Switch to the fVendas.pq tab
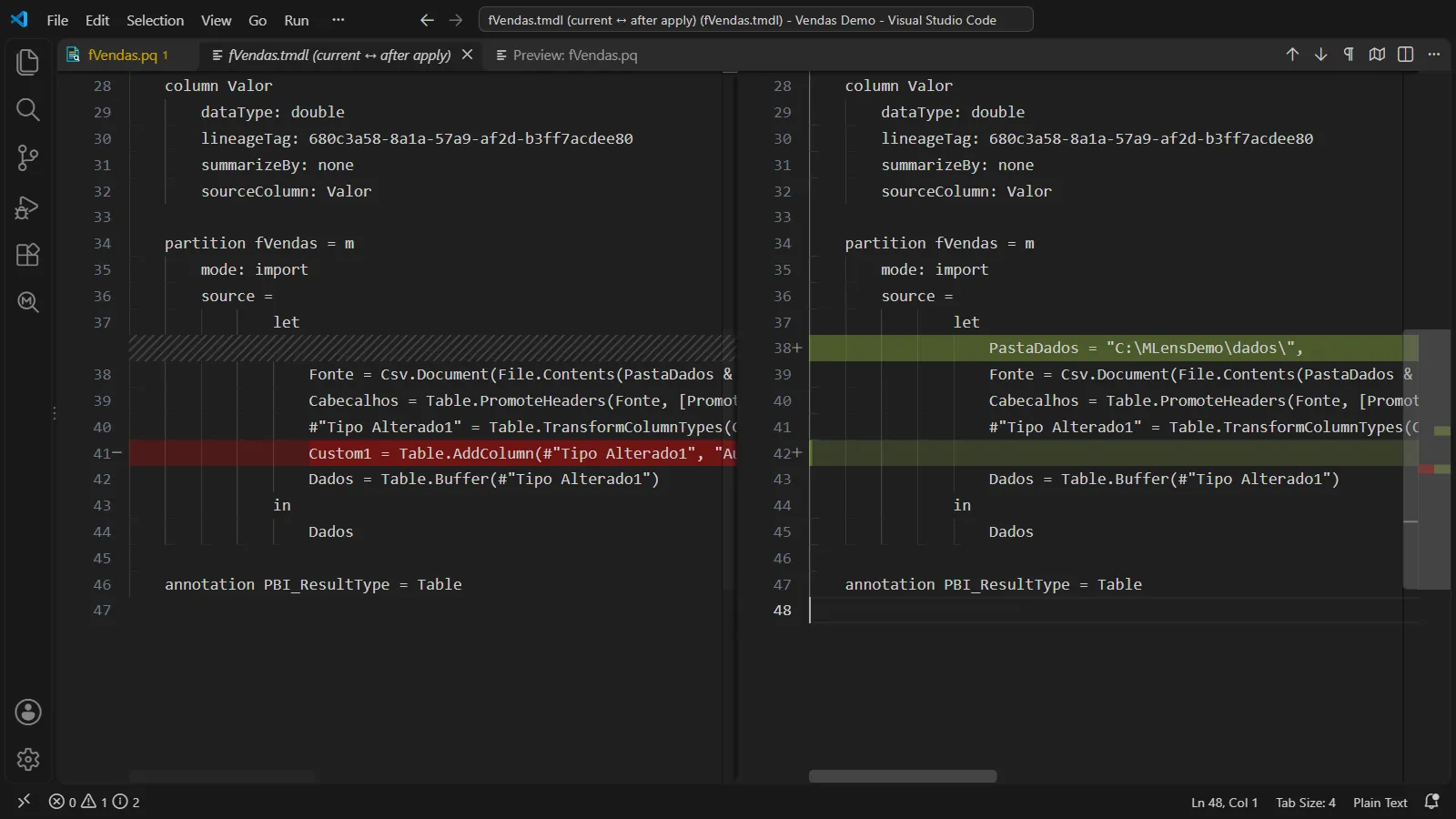Viewport: 1456px width, 819px height. pyautogui.click(x=128, y=55)
